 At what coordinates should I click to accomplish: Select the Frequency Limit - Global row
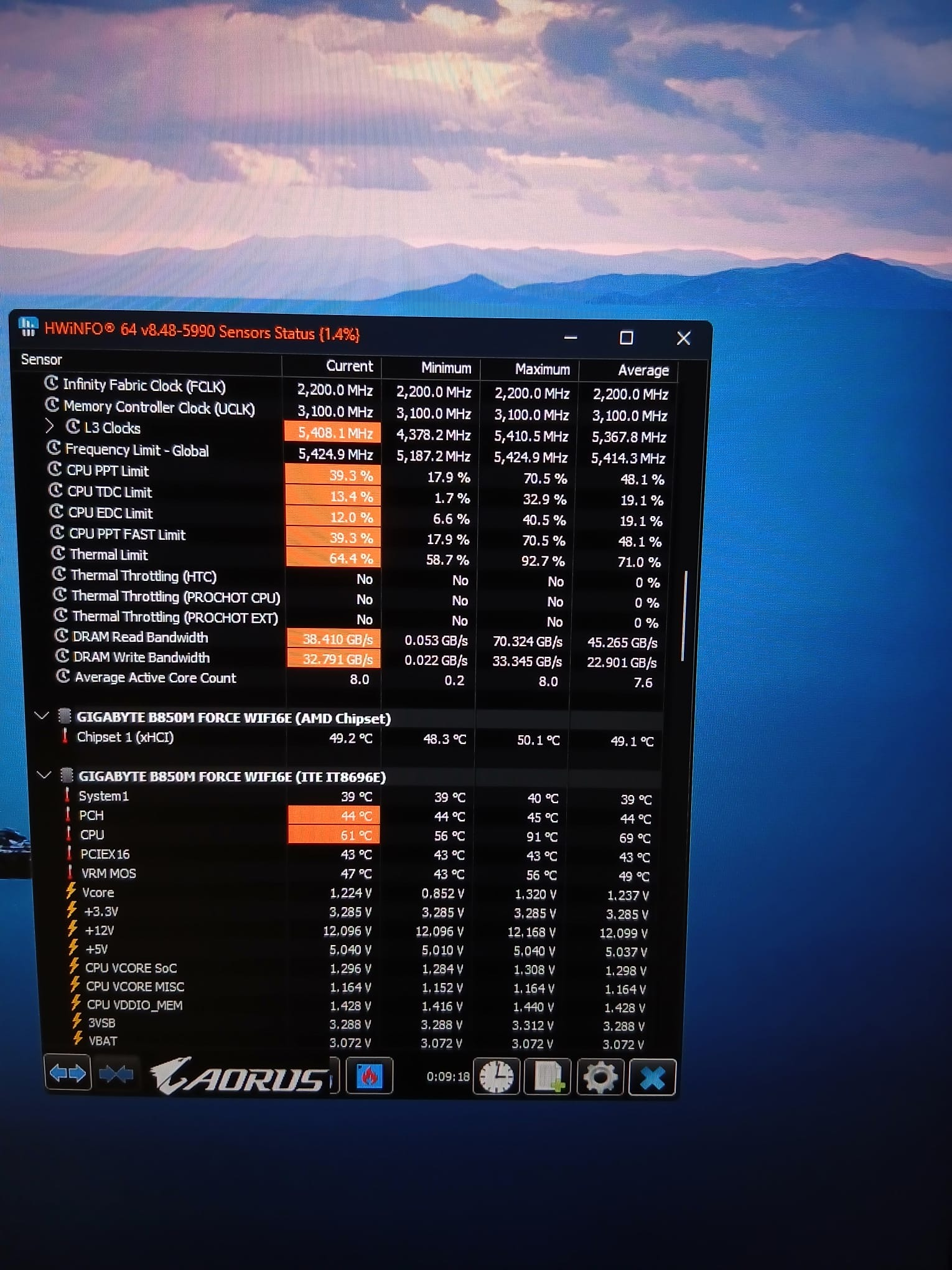coord(357,454)
